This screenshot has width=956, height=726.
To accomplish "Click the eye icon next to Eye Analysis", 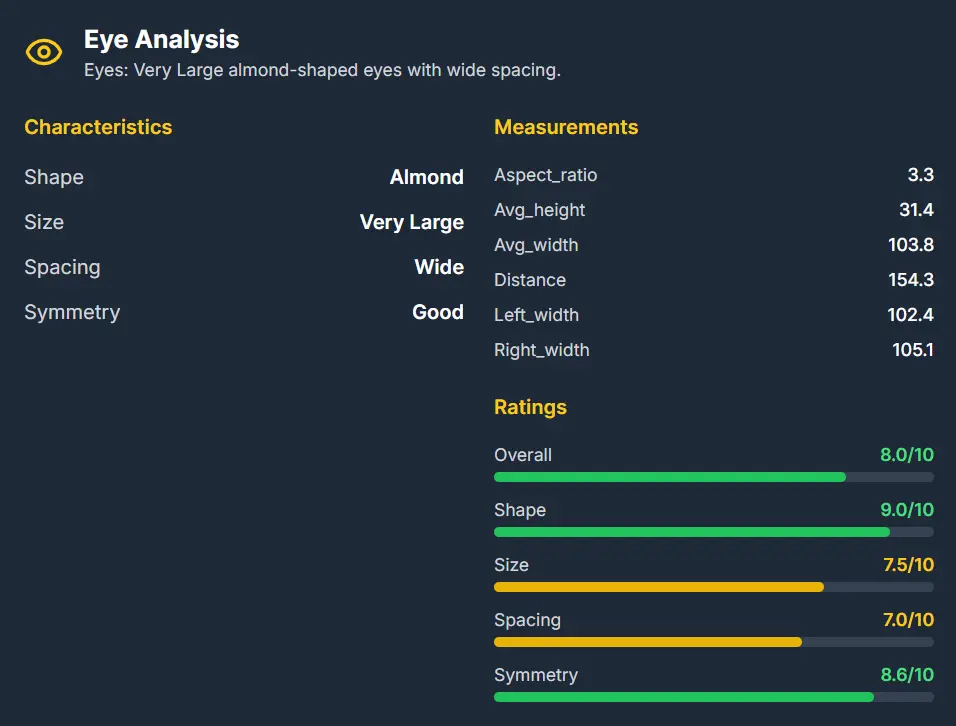I will (43, 51).
